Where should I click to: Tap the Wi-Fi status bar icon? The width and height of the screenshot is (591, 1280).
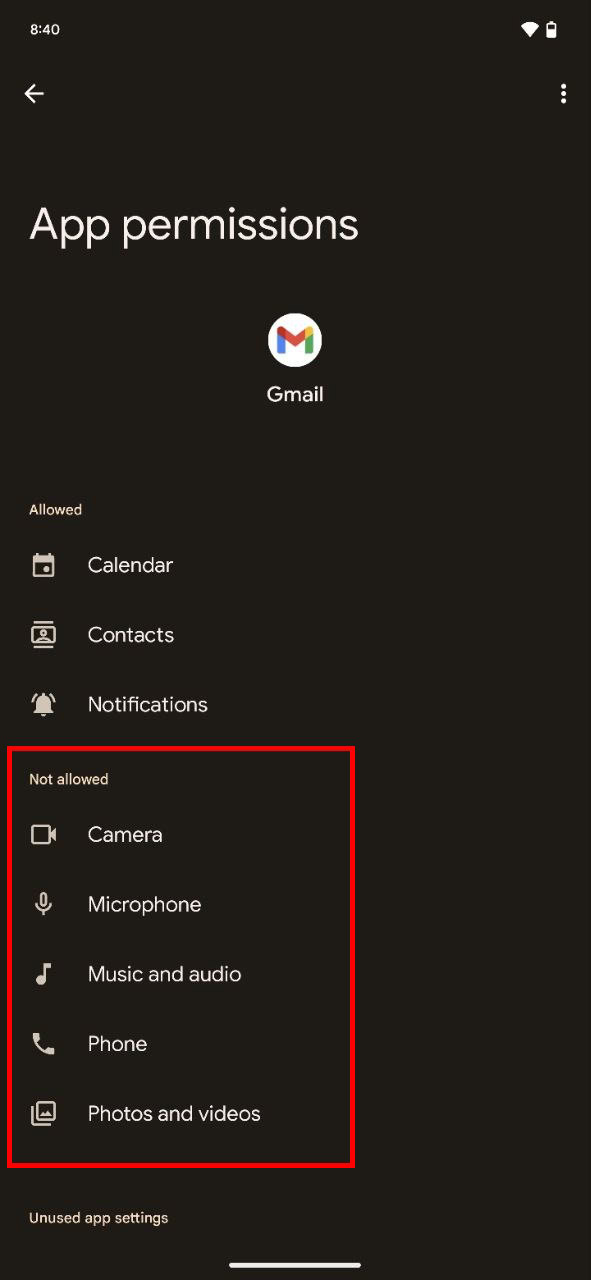pos(529,29)
